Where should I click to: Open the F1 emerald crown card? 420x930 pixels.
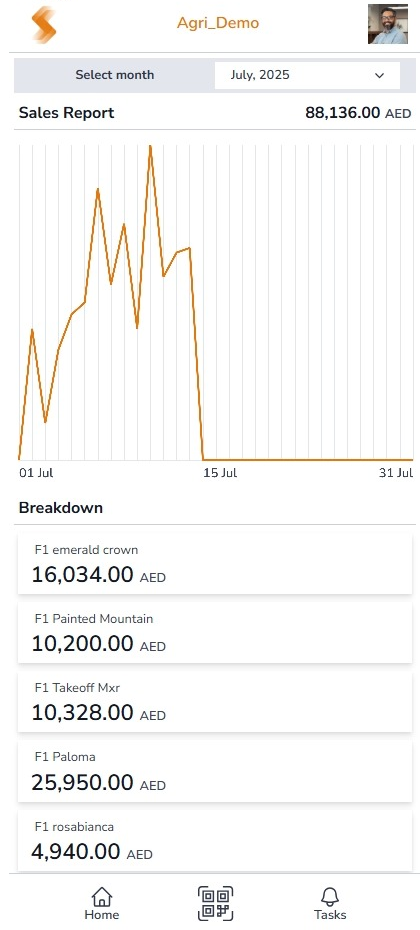(x=215, y=563)
